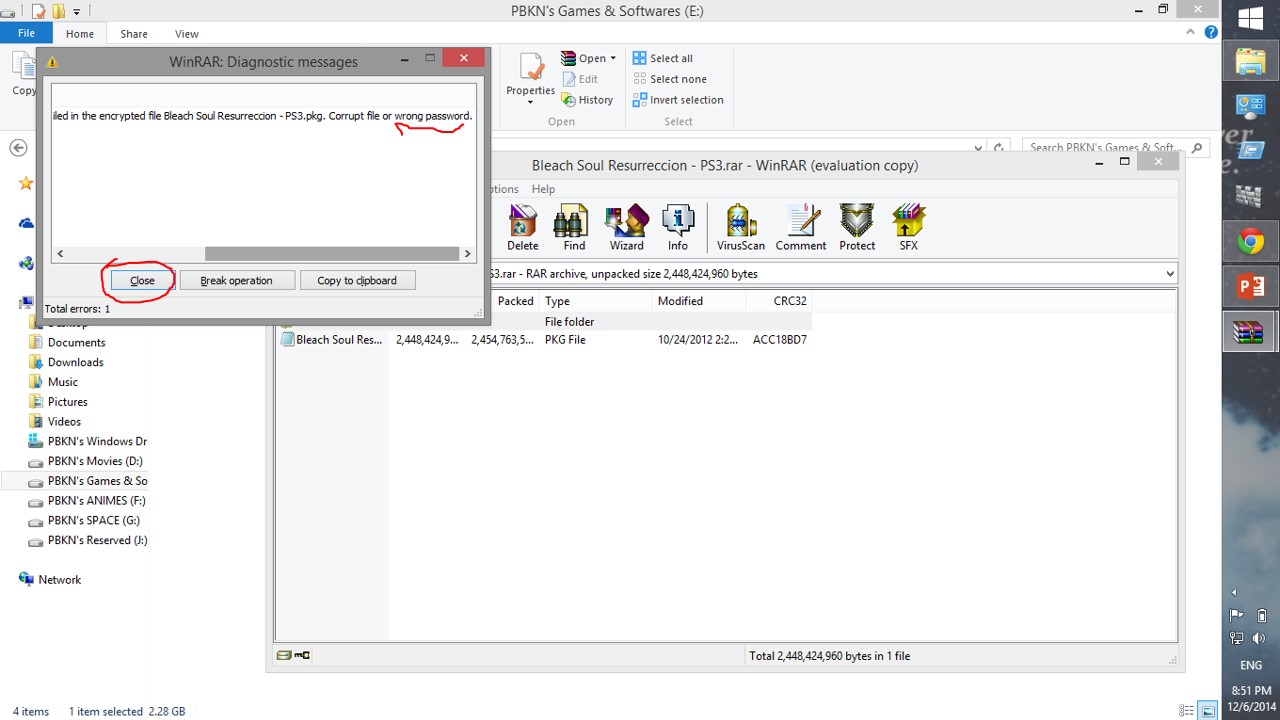Expand the WinRAR archive path dropdown

[x=1169, y=274]
